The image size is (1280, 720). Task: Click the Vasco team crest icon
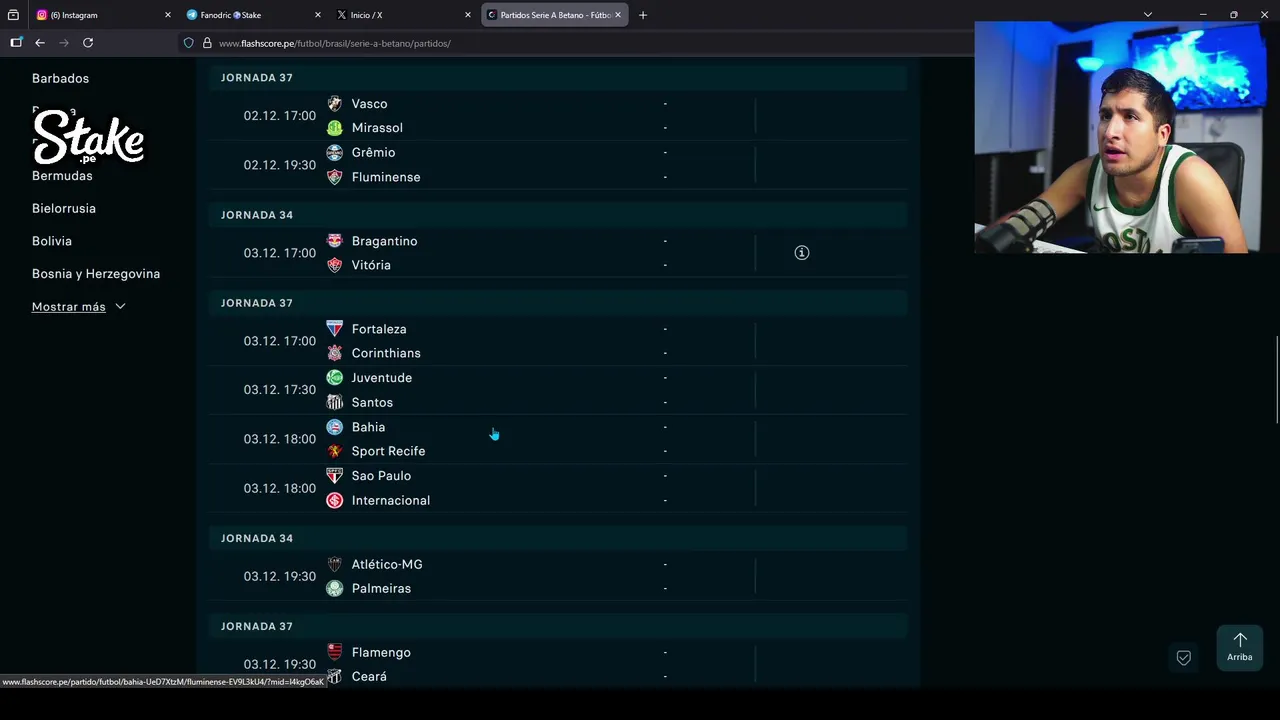pyautogui.click(x=335, y=104)
